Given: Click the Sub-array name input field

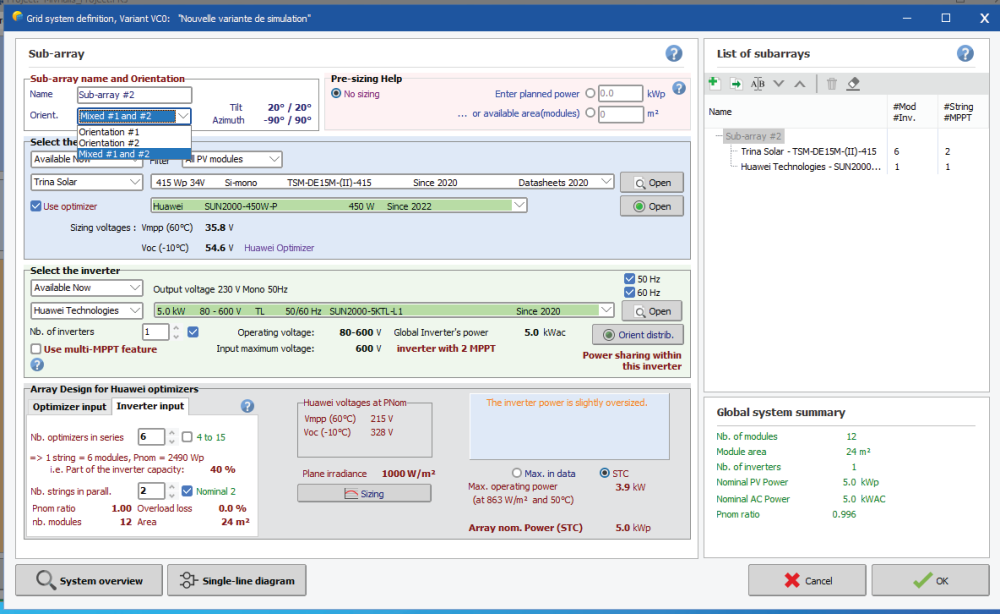Looking at the screenshot, I should click(x=133, y=95).
